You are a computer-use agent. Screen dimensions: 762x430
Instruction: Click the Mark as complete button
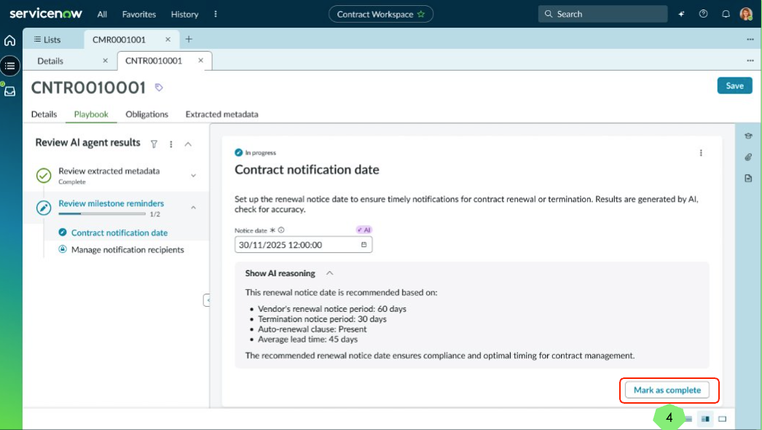pyautogui.click(x=667, y=390)
